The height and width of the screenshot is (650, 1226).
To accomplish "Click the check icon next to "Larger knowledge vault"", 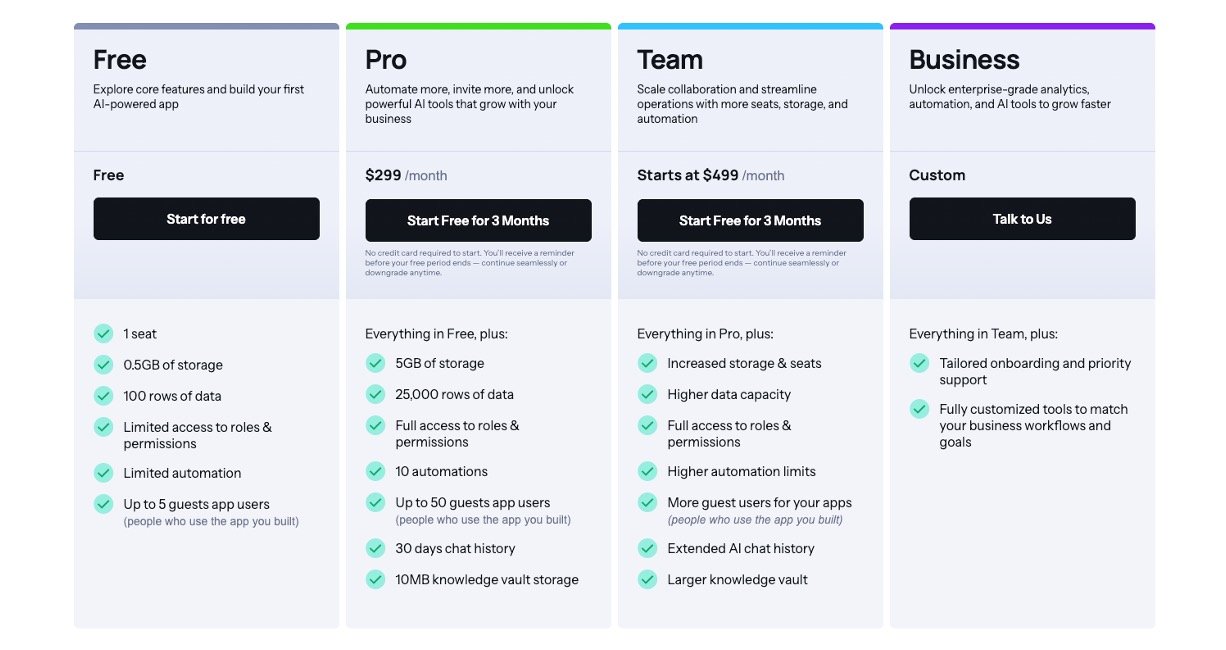I will 647,579.
